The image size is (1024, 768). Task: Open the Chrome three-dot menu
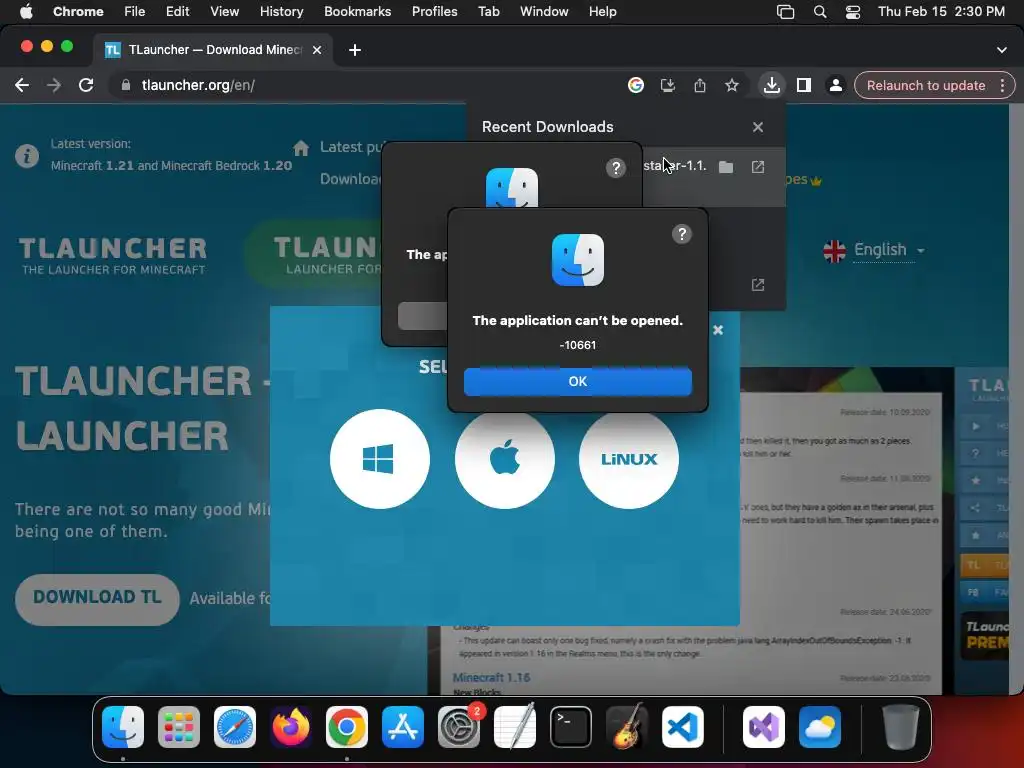pyautogui.click(x=1002, y=86)
